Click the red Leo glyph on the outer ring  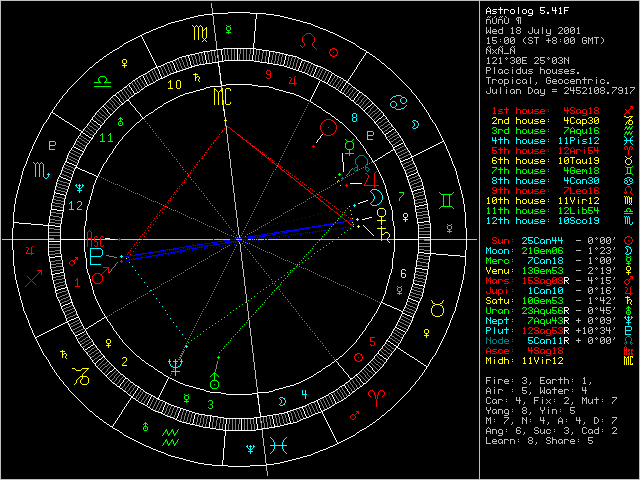click(309, 41)
